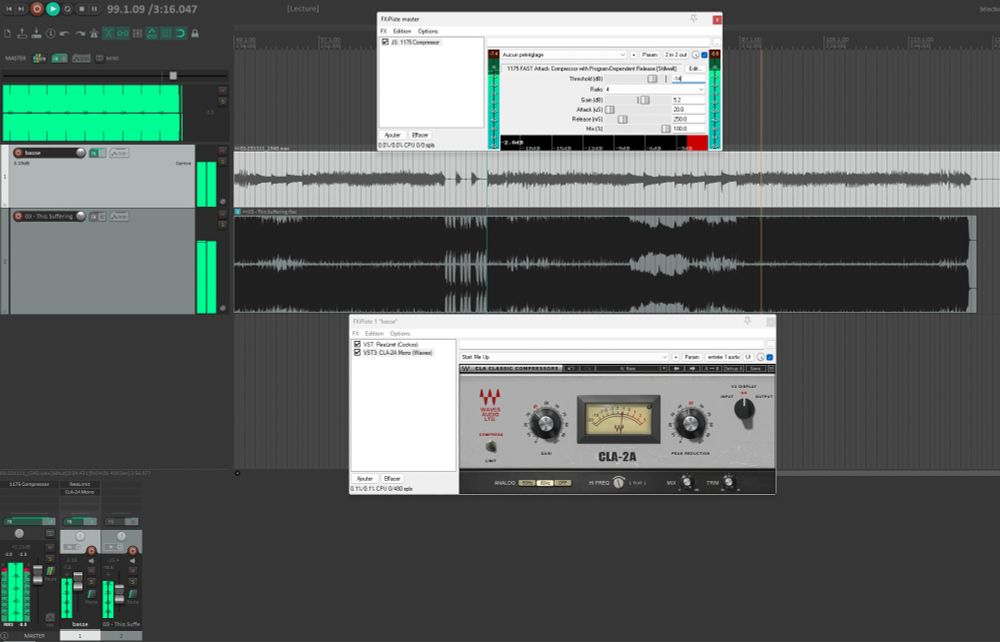The width and height of the screenshot is (1000, 642).
Task: Open FX menu in master FX window
Action: 384,31
